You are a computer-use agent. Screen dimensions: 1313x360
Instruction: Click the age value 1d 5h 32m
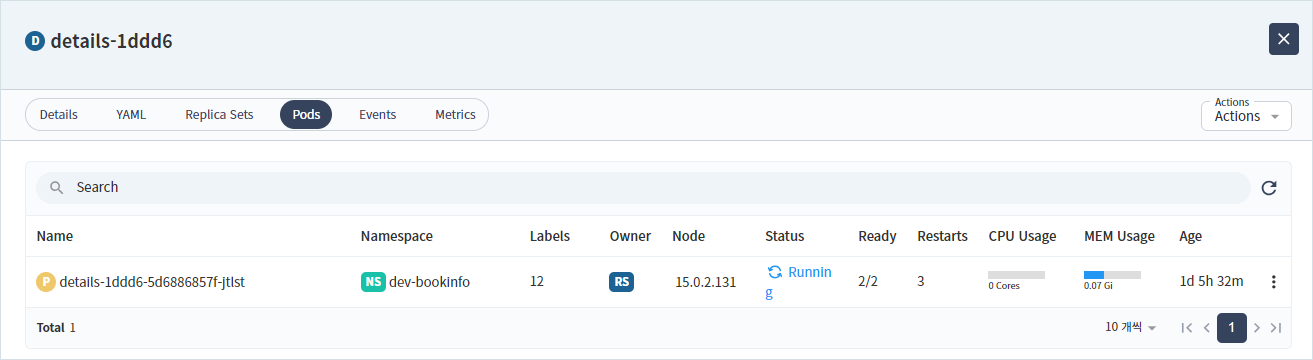click(x=1212, y=282)
